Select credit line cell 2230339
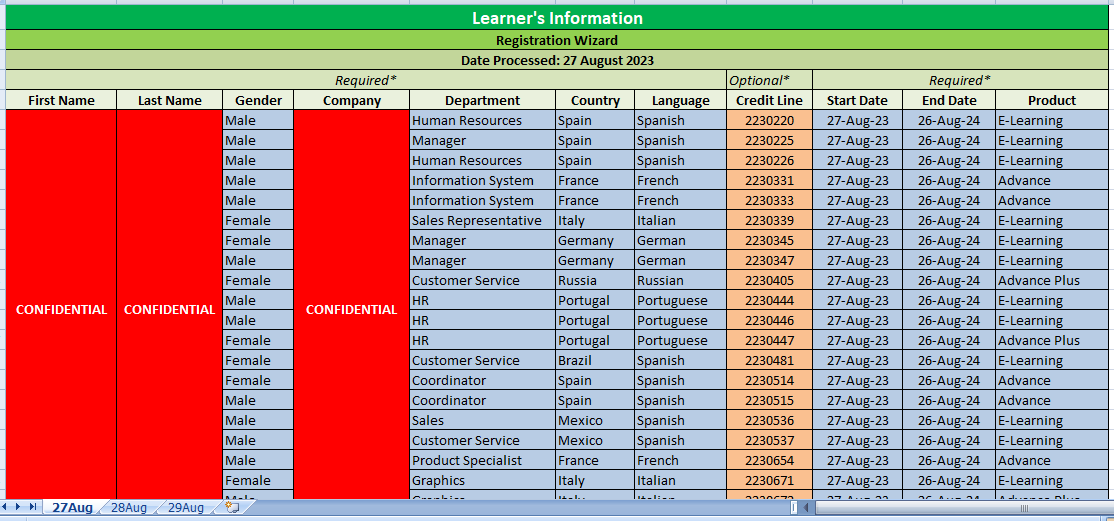This screenshot has height=521, width=1114. point(769,220)
